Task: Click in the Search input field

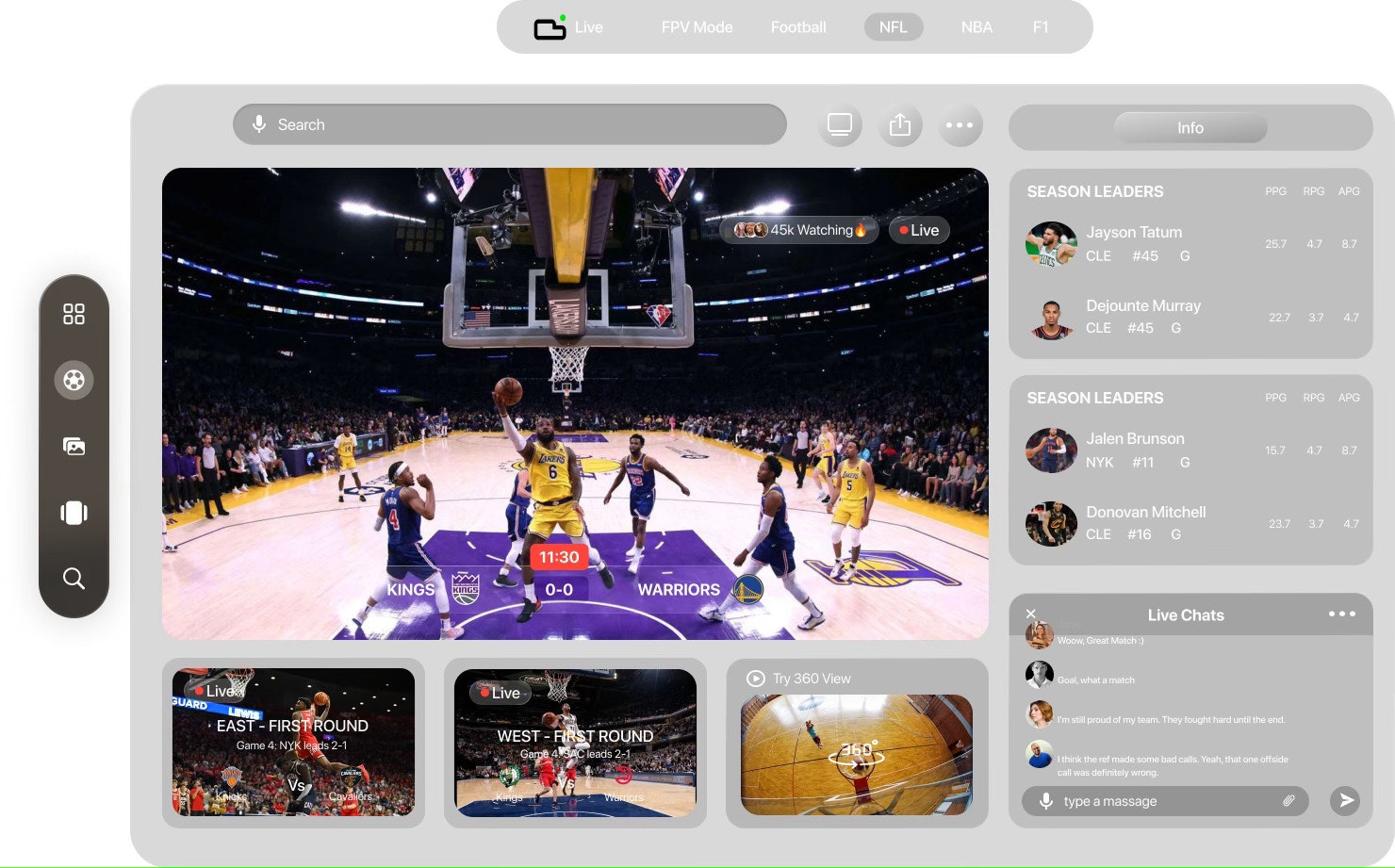Action: [x=509, y=124]
